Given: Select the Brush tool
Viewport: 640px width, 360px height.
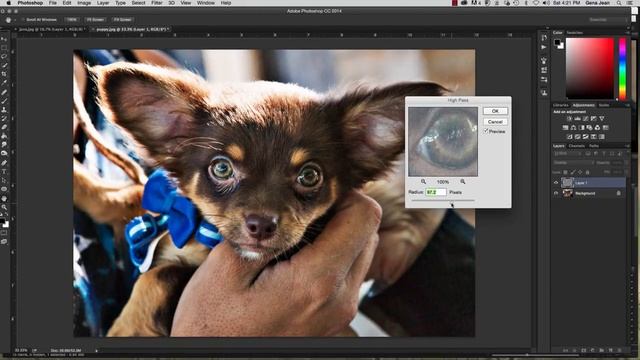Looking at the screenshot, I should tap(4, 101).
